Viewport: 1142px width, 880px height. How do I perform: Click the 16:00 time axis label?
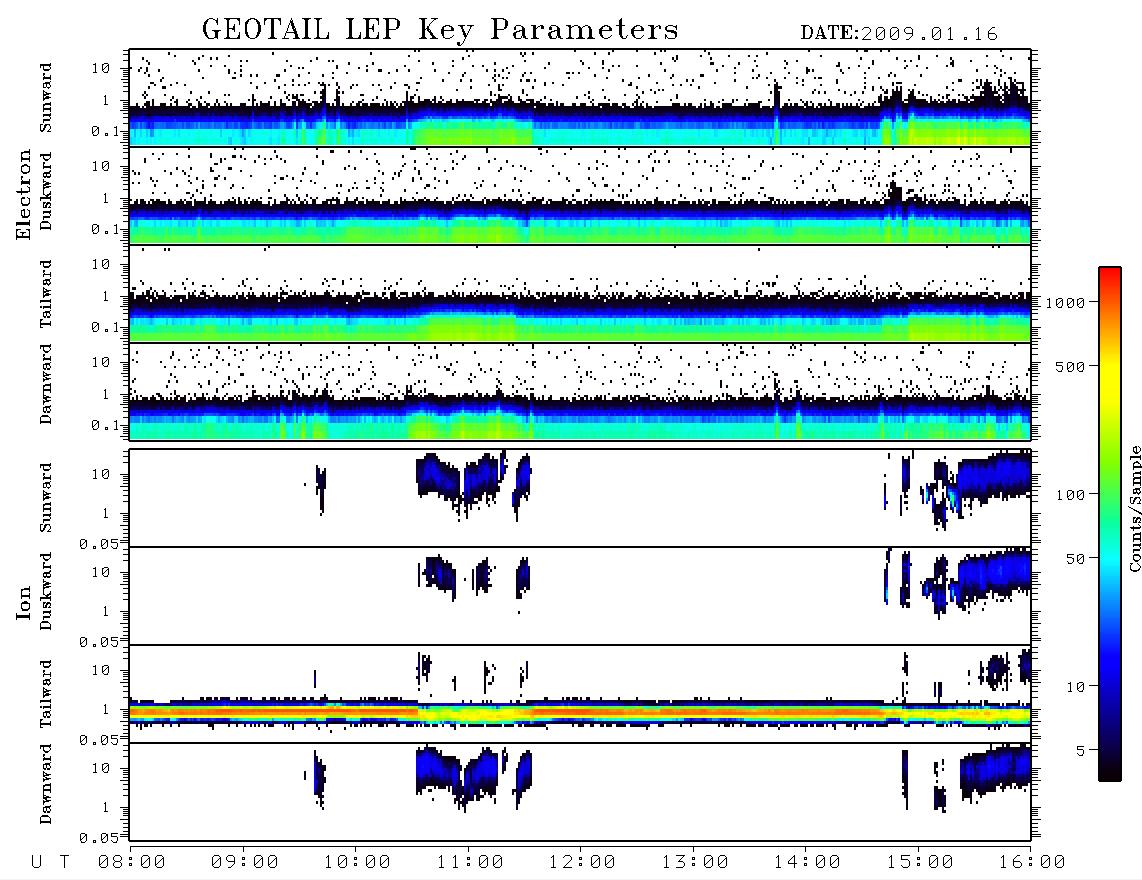click(x=1031, y=862)
